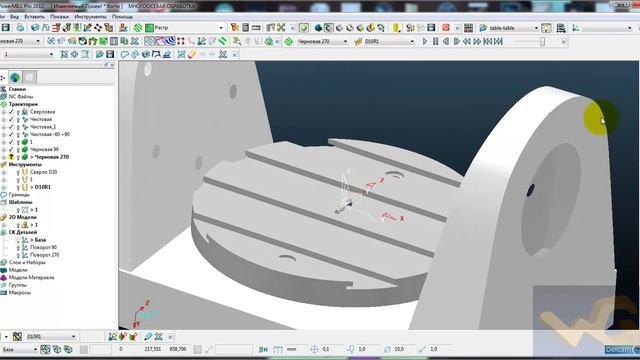Image resolution: width=640 pixels, height=360 pixels.
Task: Click the film strip icon left of table-table
Action: pos(469,28)
